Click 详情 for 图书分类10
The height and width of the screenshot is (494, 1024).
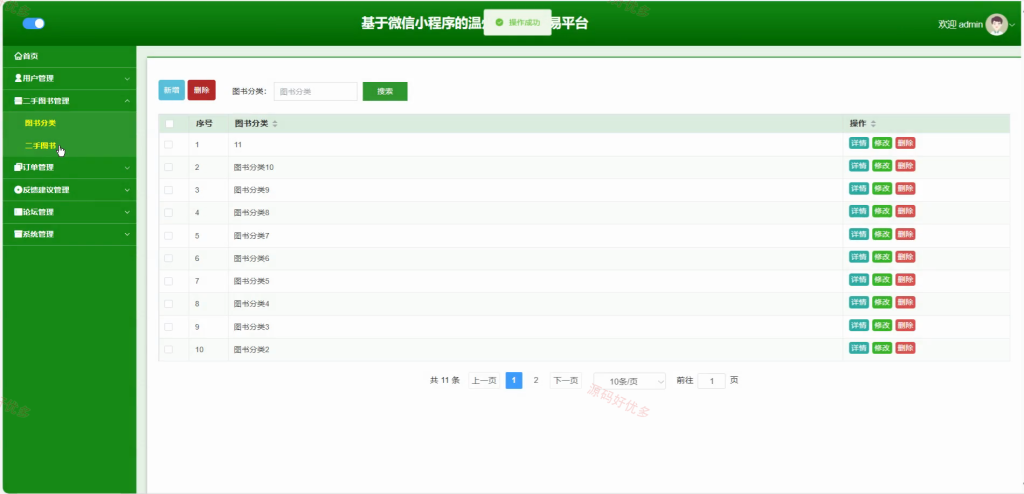[858, 166]
